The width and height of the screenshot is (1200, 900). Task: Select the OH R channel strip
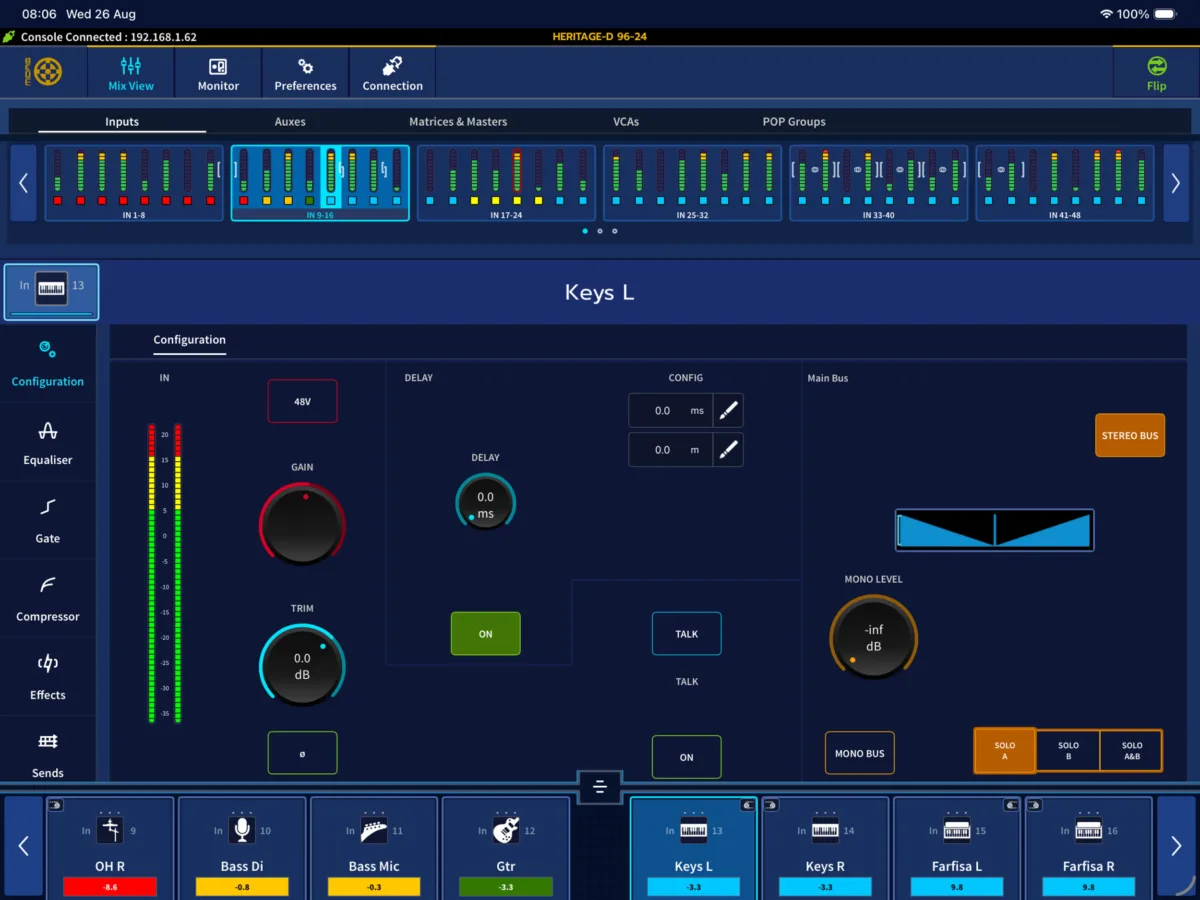pos(109,847)
